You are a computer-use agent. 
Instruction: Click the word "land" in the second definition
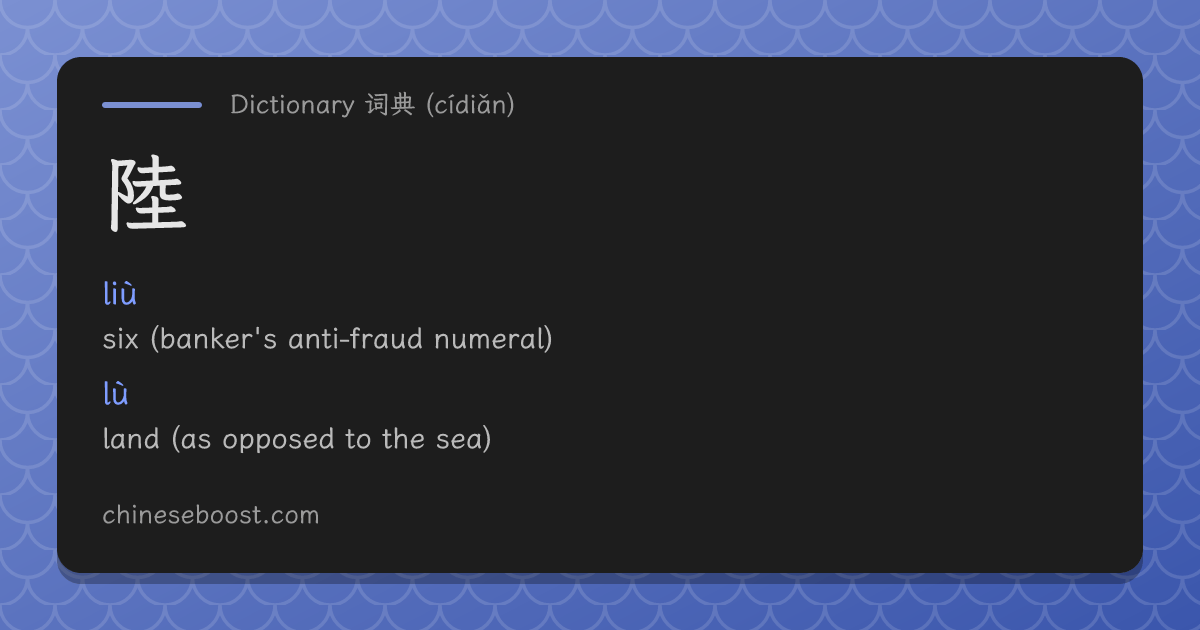click(131, 439)
